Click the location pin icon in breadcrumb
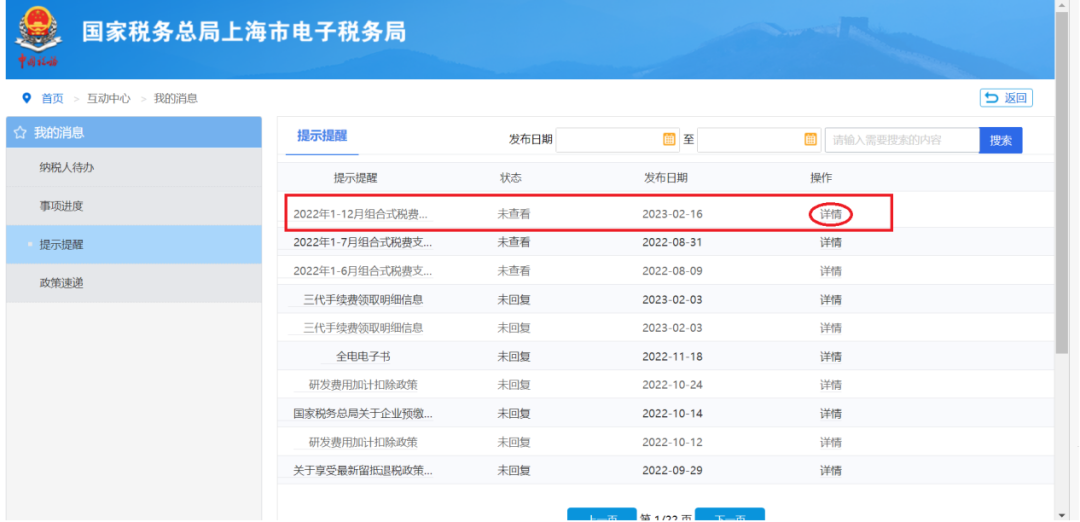This screenshot has height=522, width=1080. click(x=27, y=98)
